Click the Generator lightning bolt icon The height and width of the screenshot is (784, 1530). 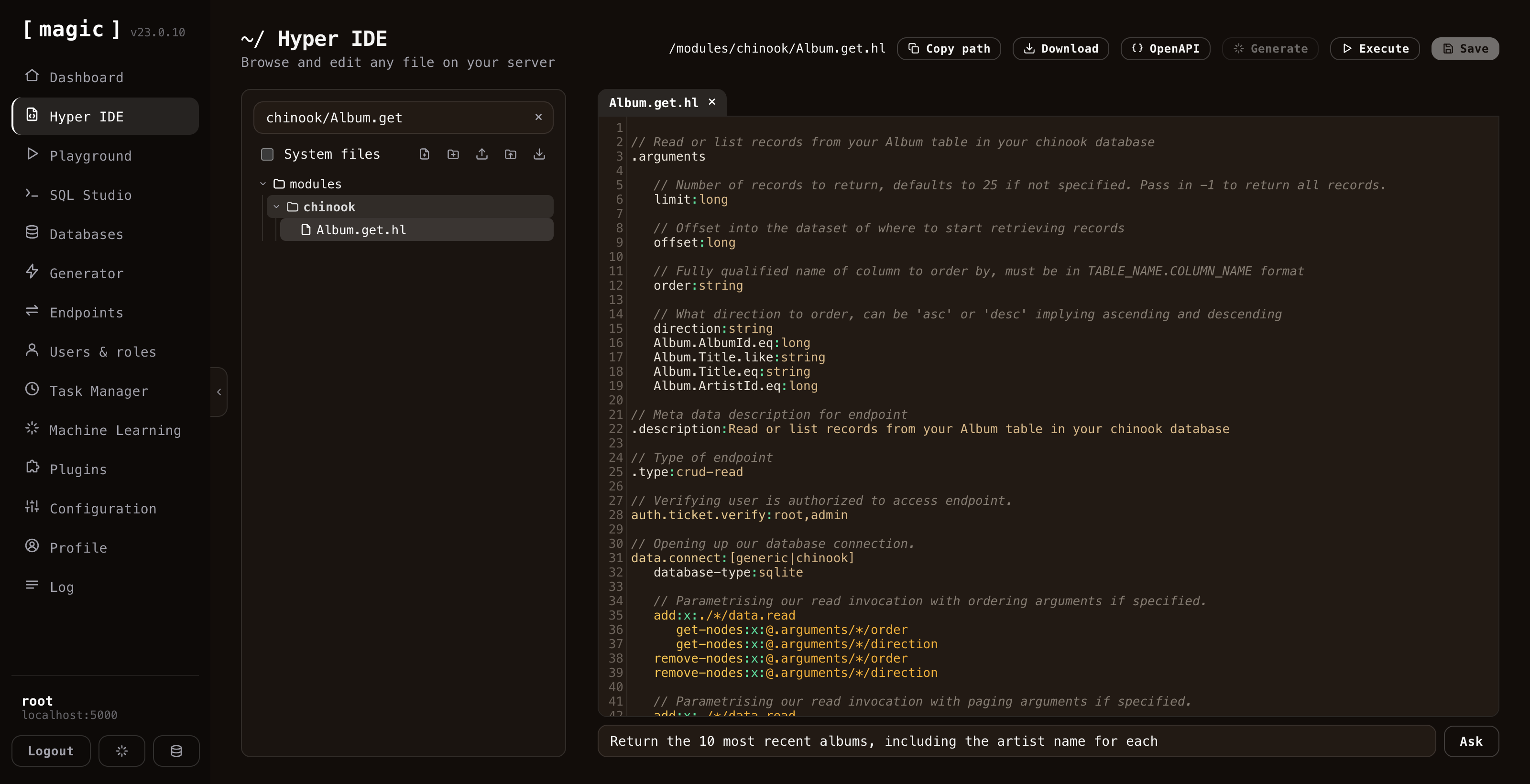coord(32,272)
